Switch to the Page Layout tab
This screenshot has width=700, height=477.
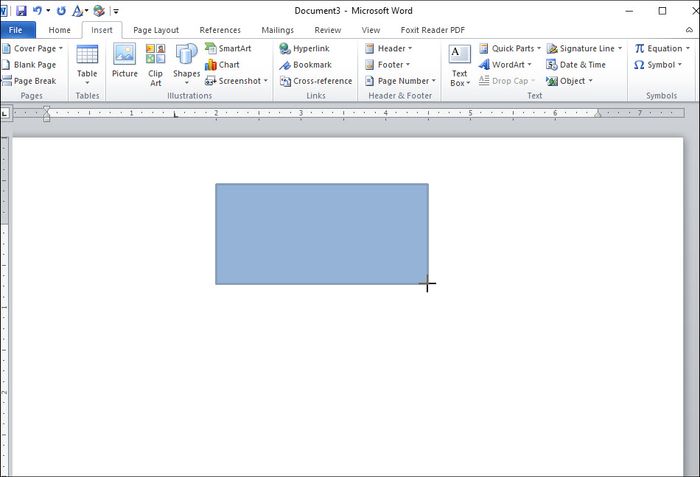156,30
